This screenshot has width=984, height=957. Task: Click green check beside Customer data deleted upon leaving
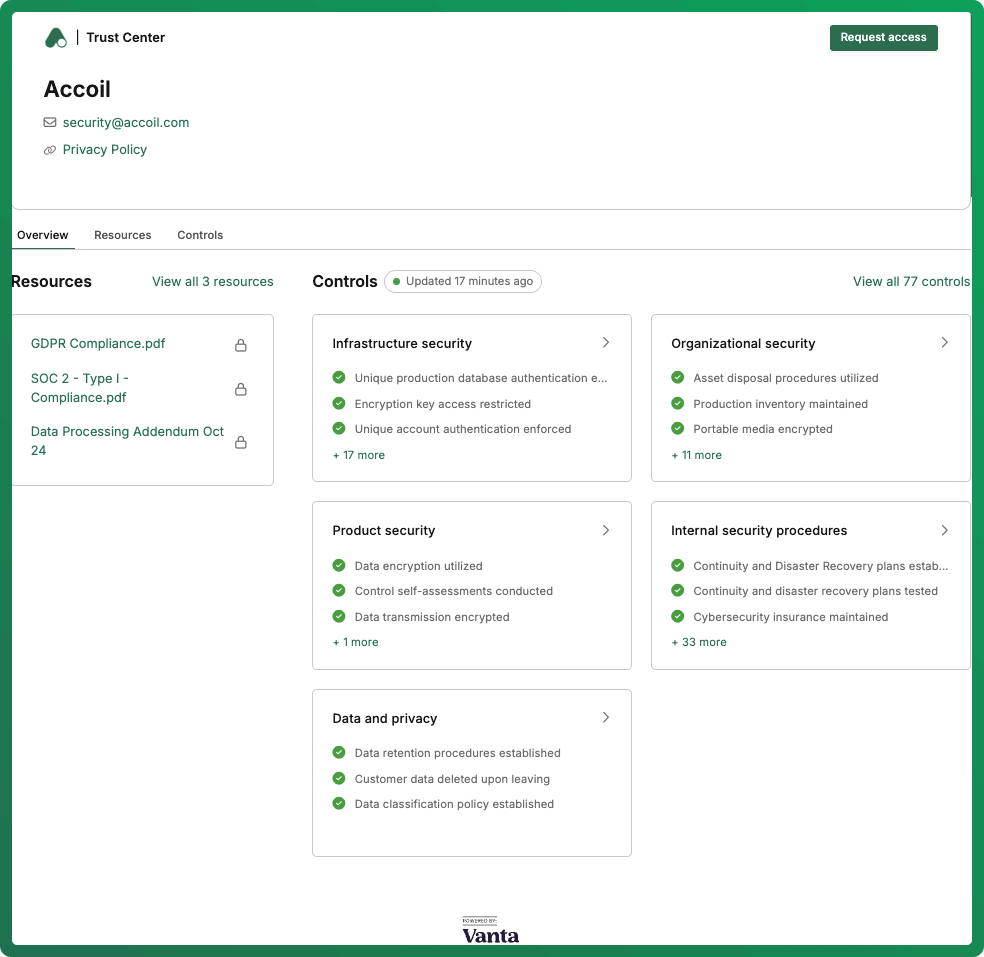pyautogui.click(x=339, y=778)
